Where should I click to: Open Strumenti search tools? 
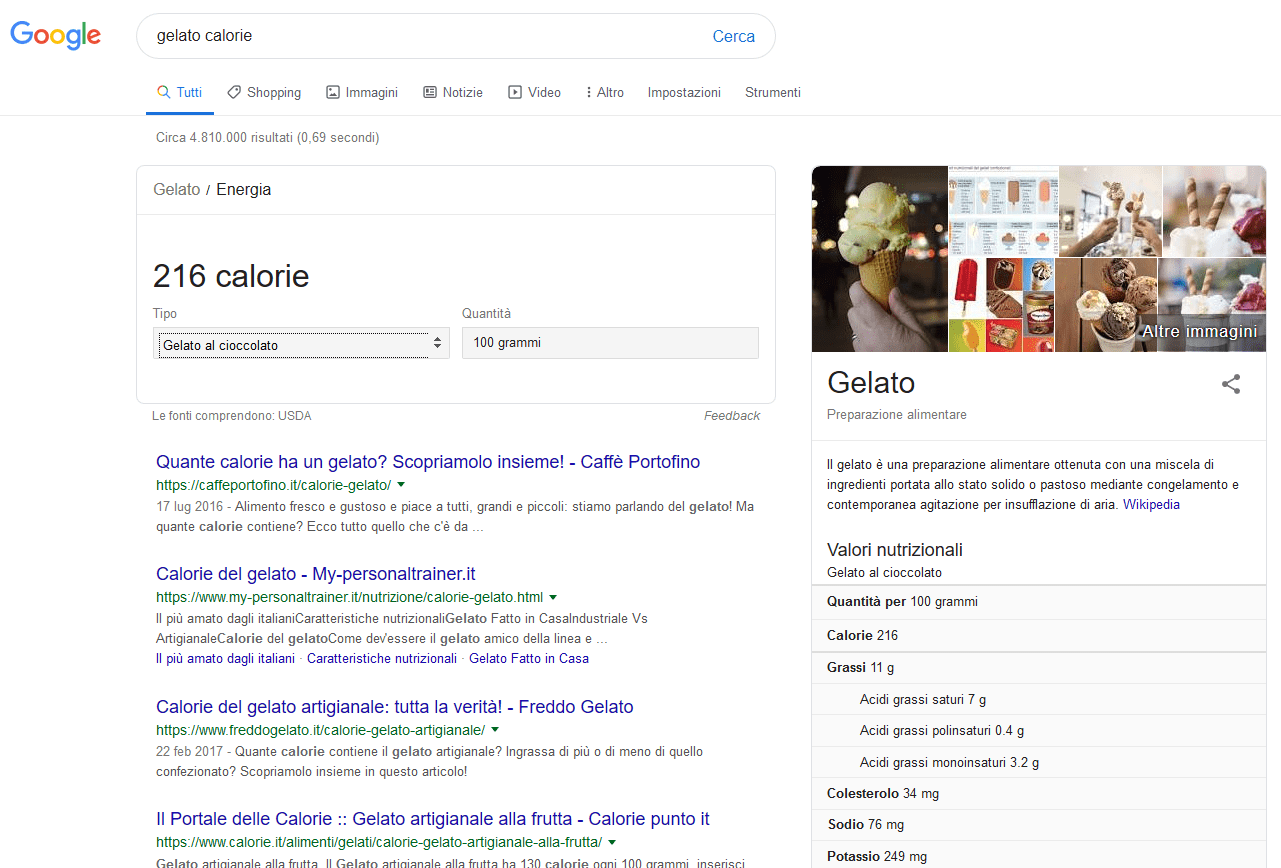772,92
